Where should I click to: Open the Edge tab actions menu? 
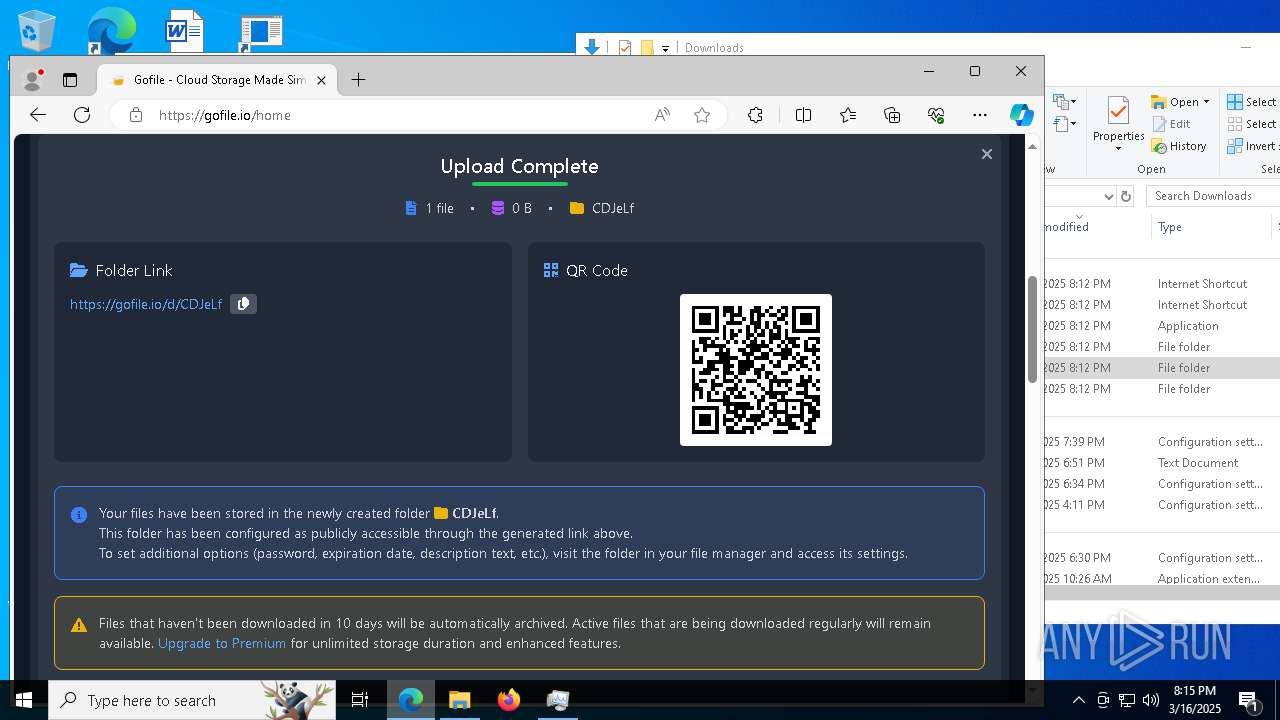point(70,80)
